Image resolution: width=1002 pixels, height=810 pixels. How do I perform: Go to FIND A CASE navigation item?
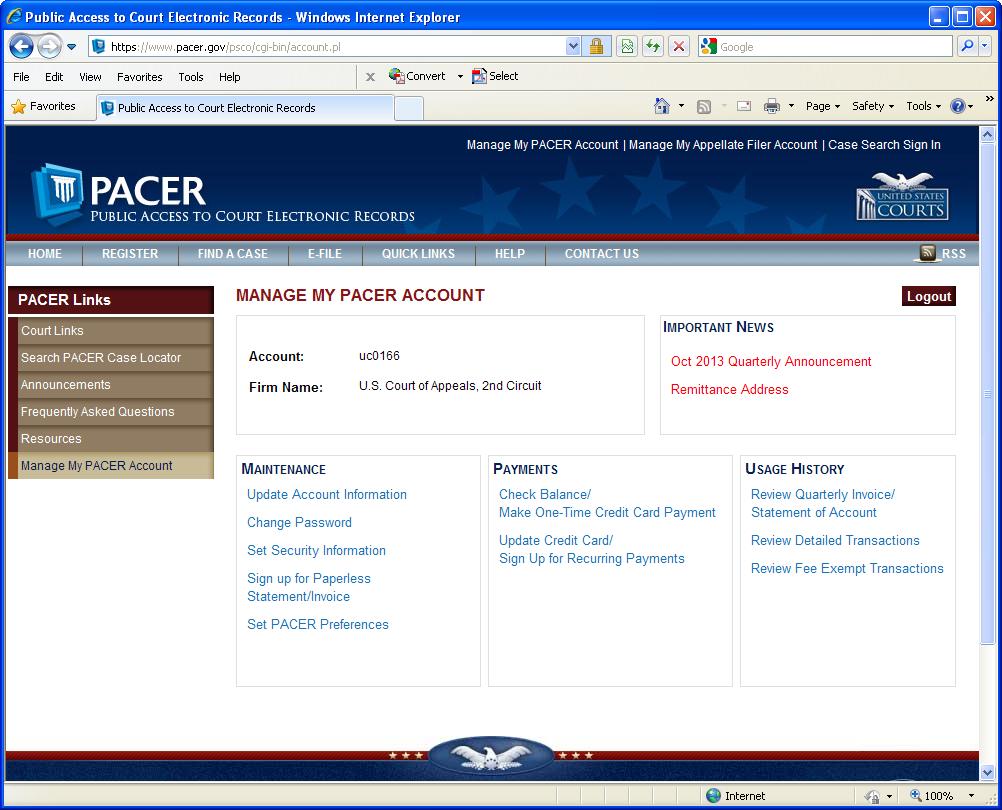(233, 254)
